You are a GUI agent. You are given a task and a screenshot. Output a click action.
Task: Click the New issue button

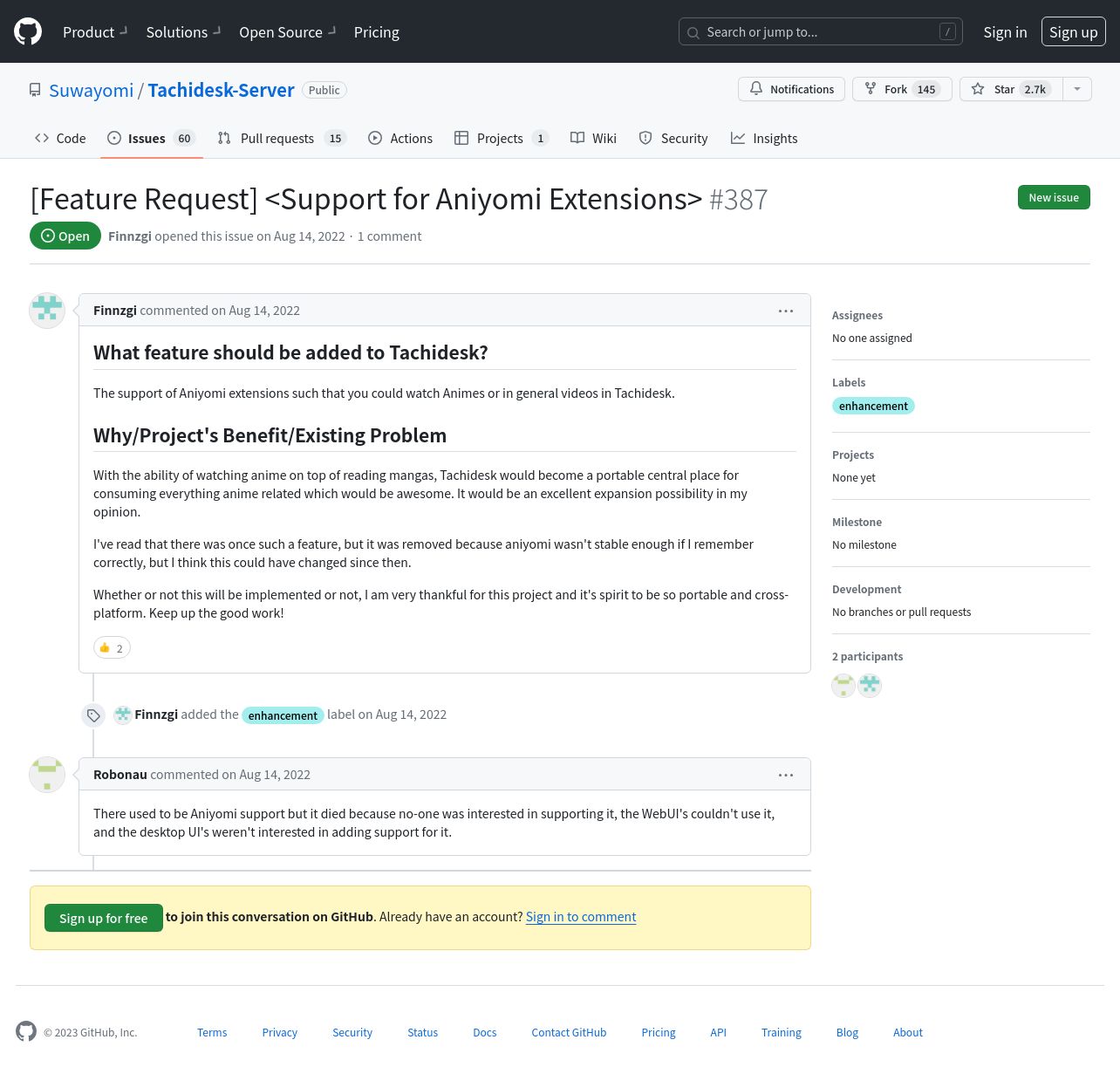point(1054,197)
